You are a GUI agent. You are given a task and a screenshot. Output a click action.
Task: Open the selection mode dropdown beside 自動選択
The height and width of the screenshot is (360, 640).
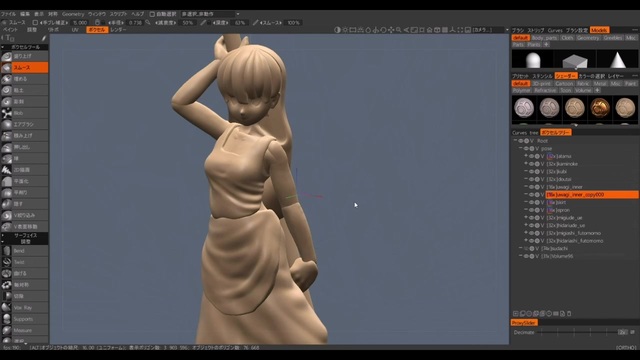210,14
